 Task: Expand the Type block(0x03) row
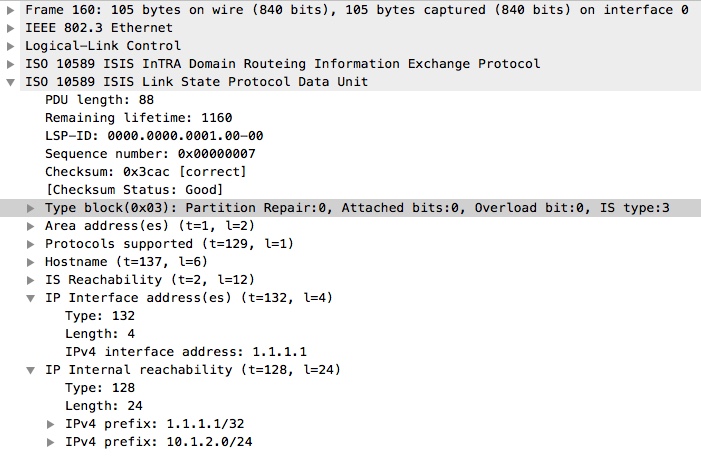tap(31, 208)
